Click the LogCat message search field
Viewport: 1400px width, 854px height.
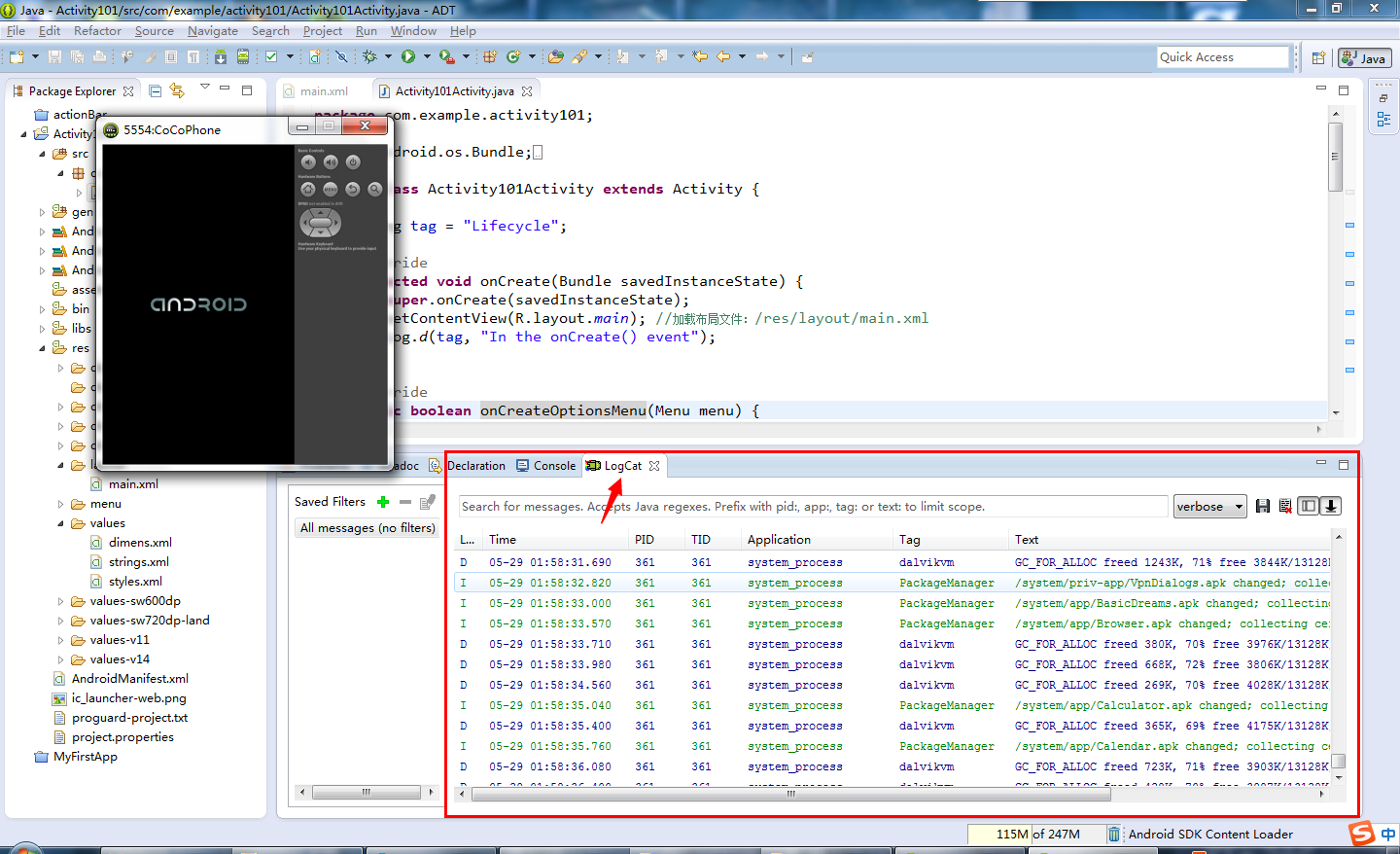click(x=813, y=507)
